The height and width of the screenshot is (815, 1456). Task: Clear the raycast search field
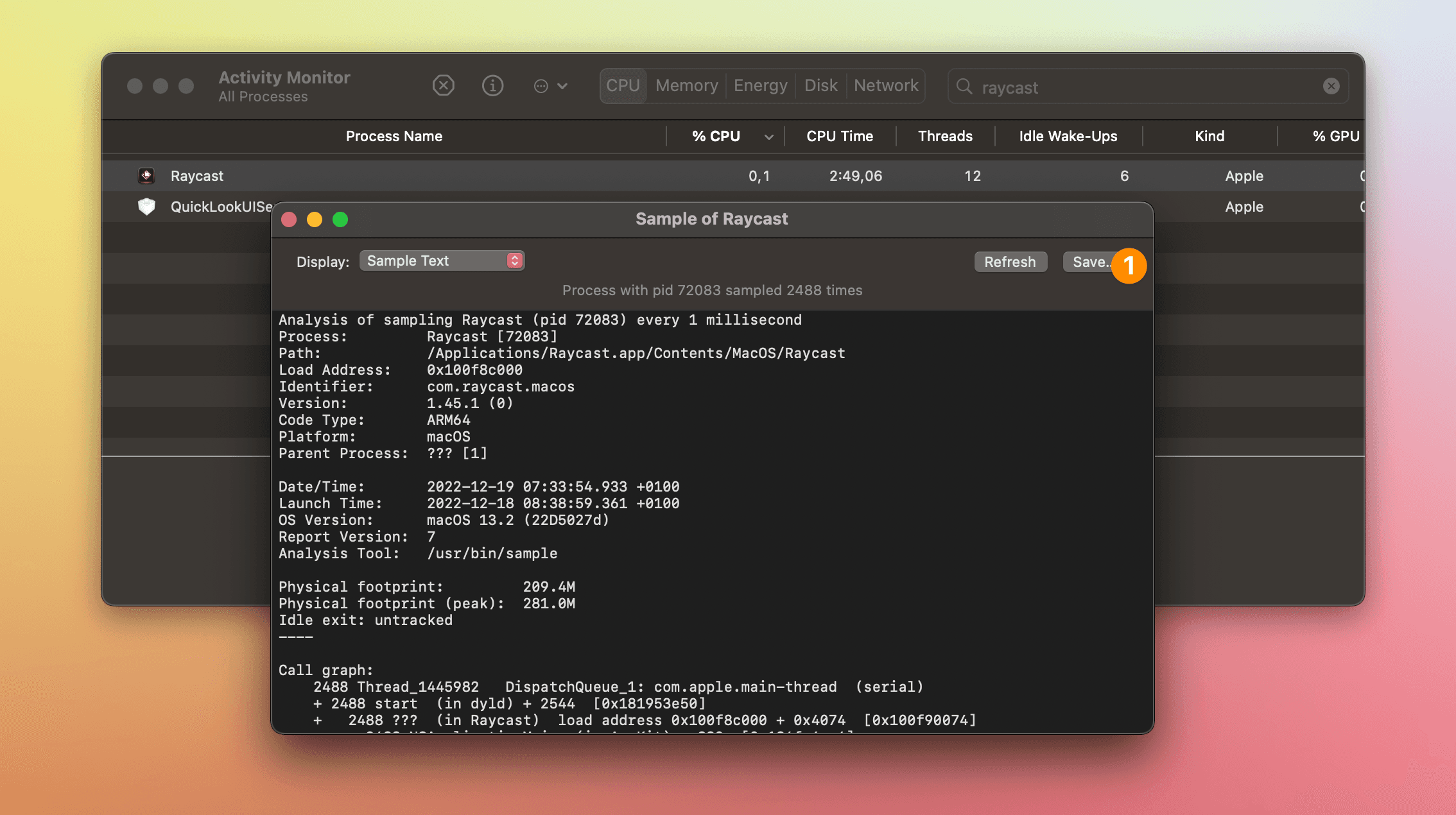coord(1331,86)
